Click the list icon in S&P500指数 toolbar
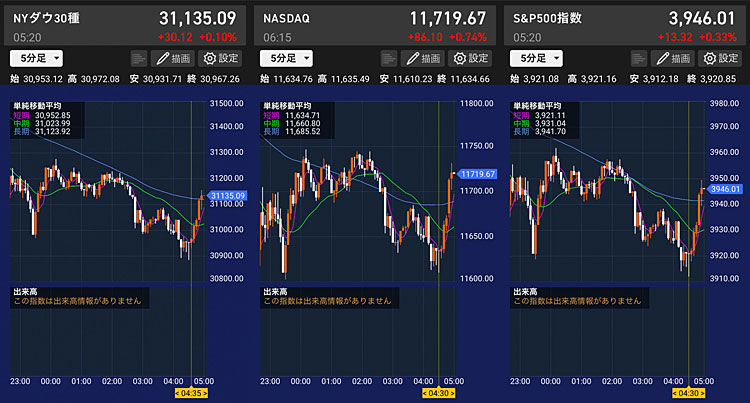This screenshot has height=403, width=750. (x=639, y=58)
